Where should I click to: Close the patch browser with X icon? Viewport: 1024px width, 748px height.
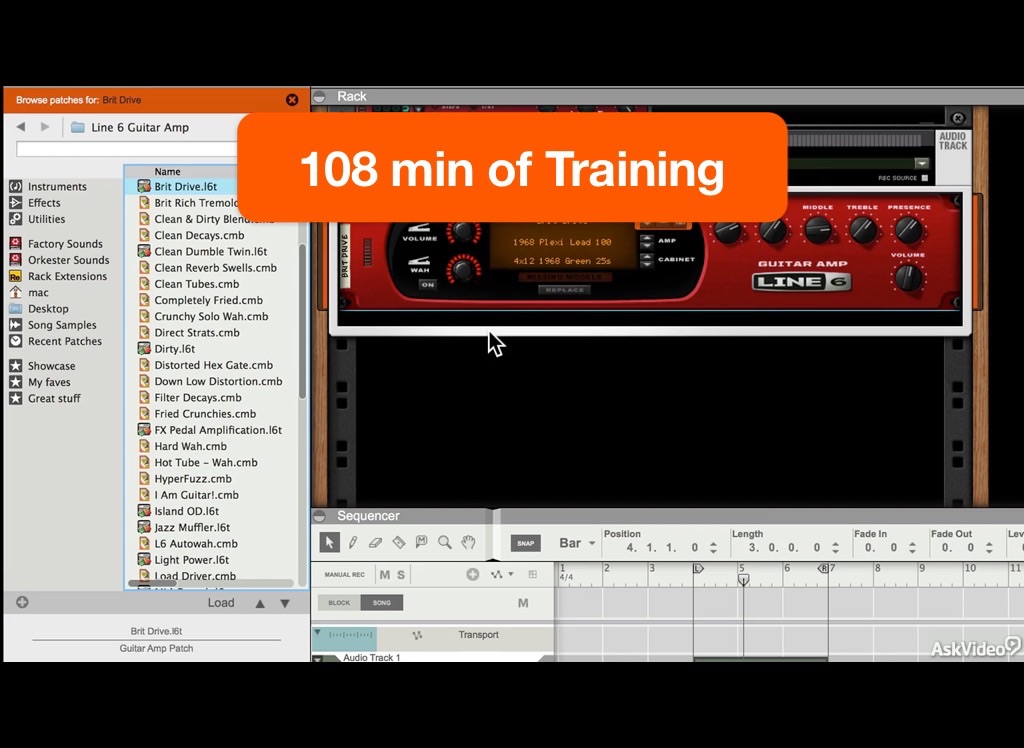[292, 100]
